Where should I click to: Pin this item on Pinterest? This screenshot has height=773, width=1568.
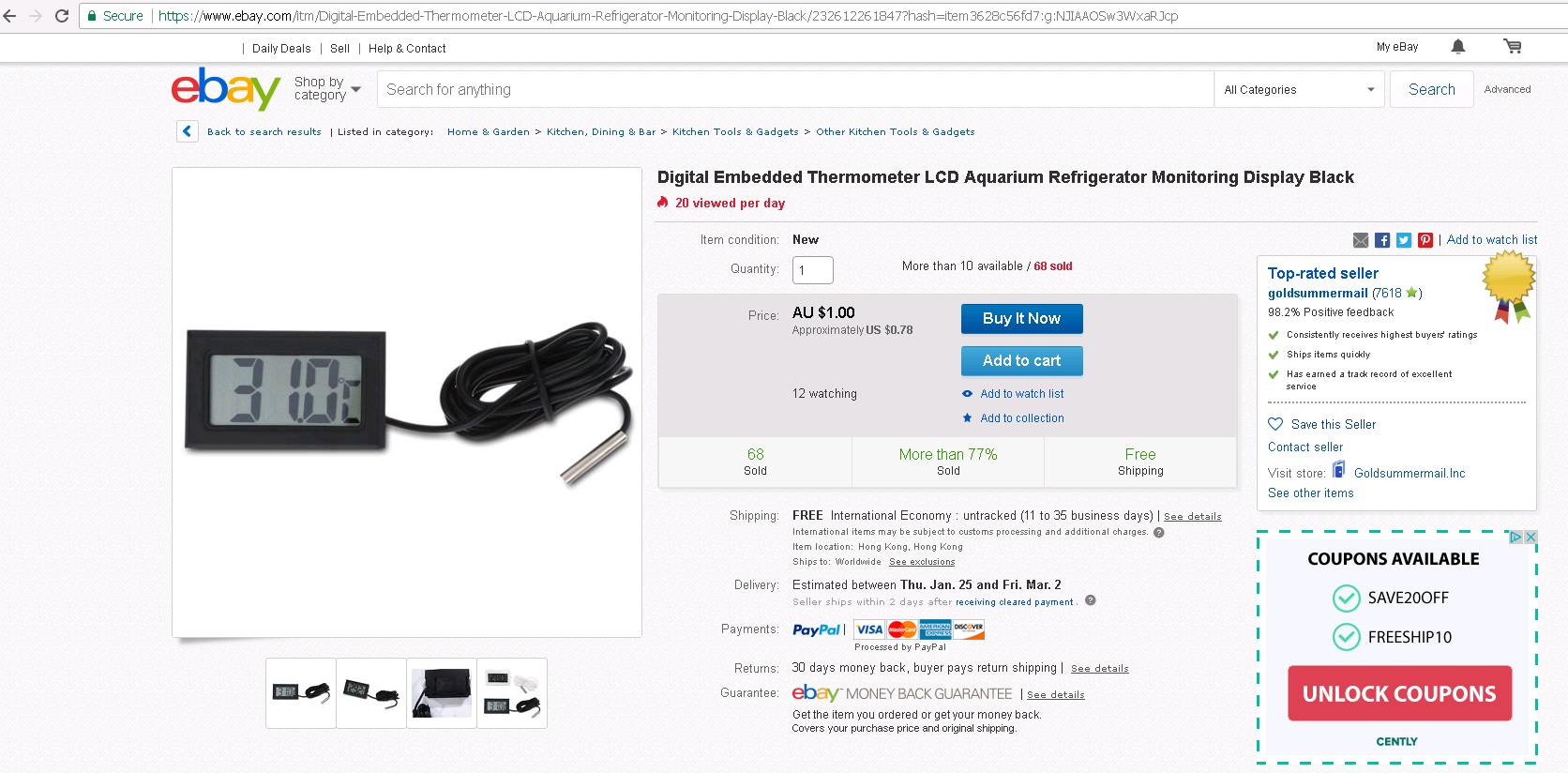[1425, 240]
